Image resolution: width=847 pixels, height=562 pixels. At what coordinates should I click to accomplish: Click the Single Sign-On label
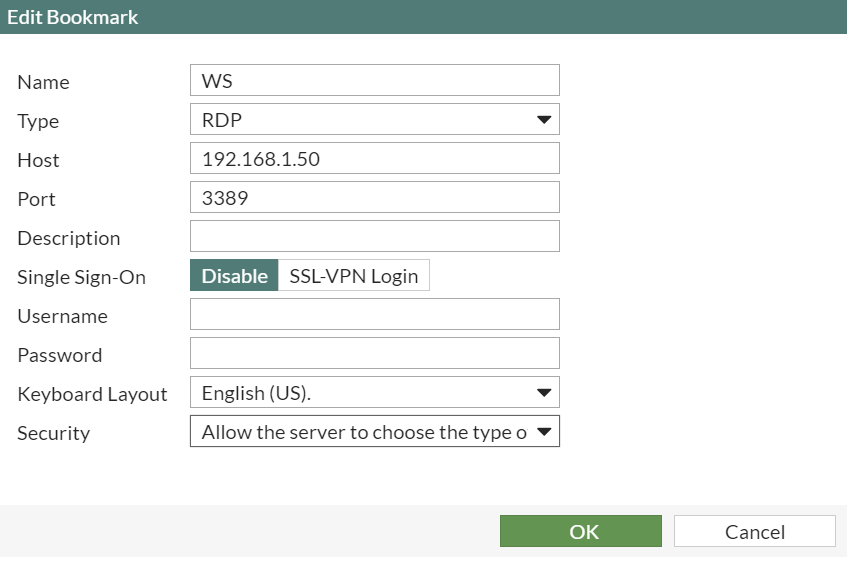(x=82, y=277)
